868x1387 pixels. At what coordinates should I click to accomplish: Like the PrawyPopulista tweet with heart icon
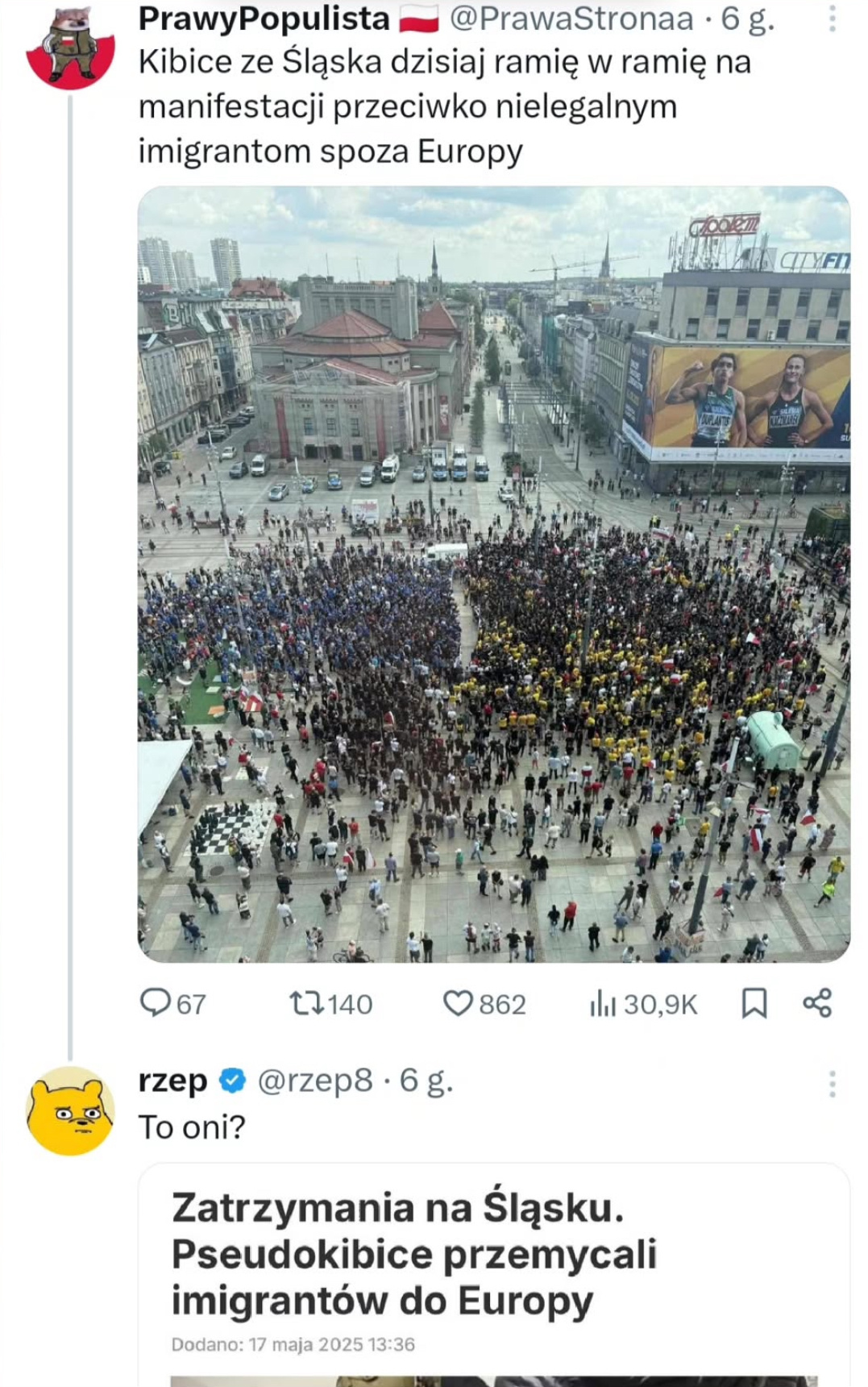coord(458,1003)
